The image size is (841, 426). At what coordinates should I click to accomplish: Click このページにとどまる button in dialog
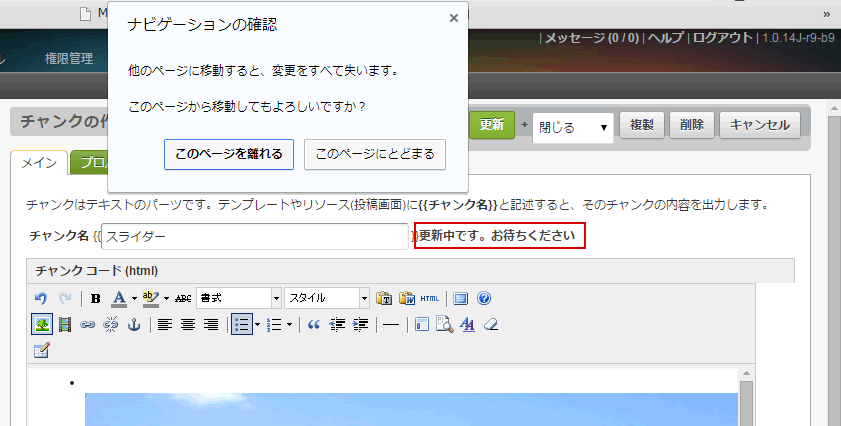tap(374, 155)
